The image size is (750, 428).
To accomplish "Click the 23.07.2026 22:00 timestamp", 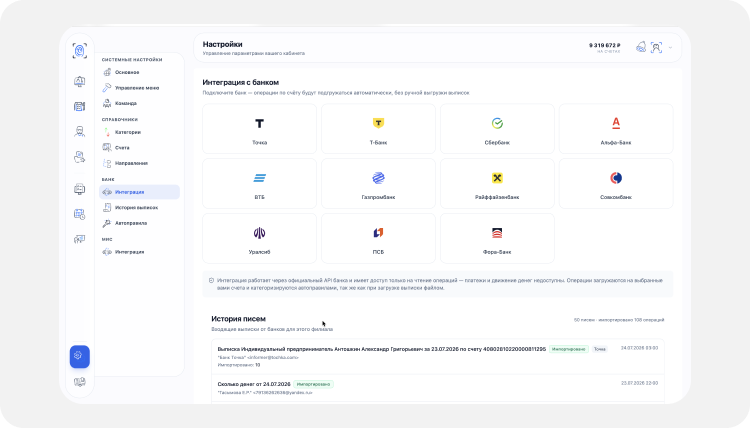I will (x=639, y=383).
